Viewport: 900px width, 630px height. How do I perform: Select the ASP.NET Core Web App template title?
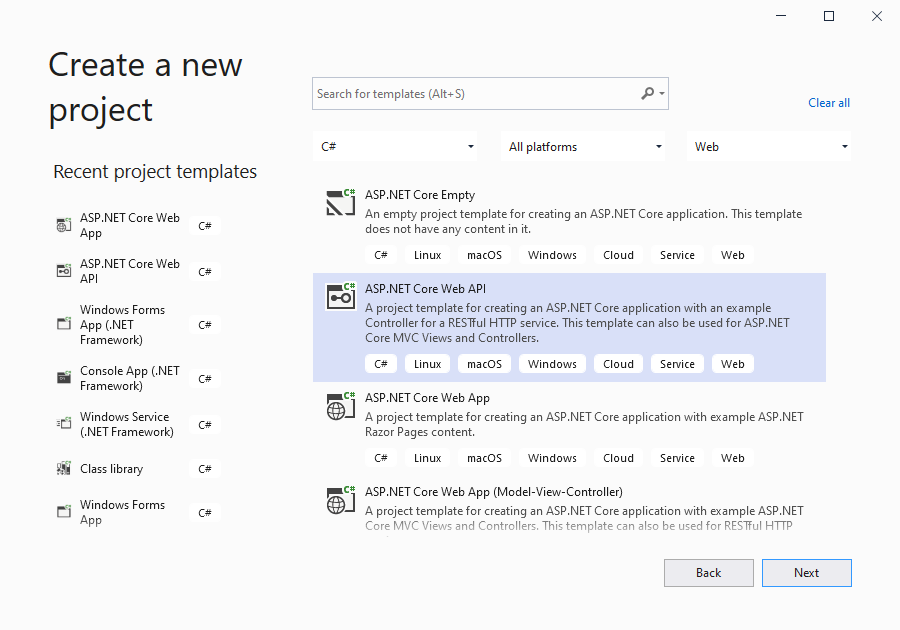coord(428,398)
